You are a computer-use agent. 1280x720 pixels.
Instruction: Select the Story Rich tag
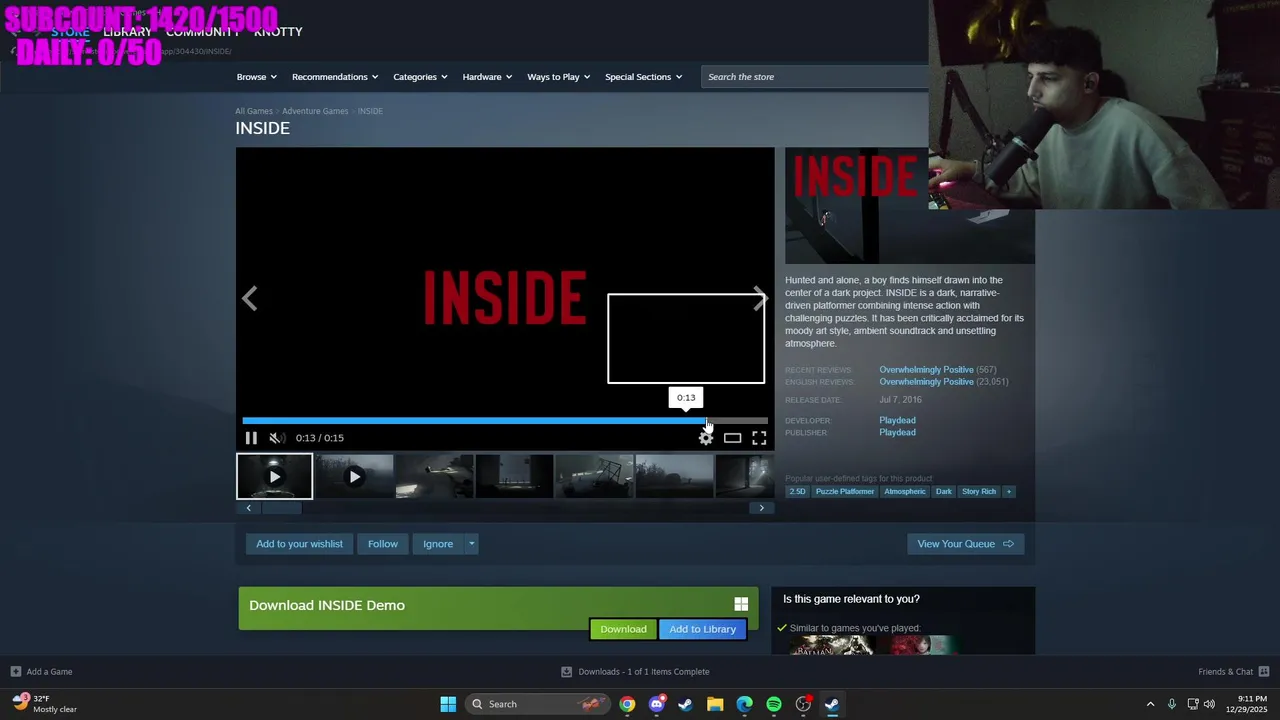(x=979, y=492)
